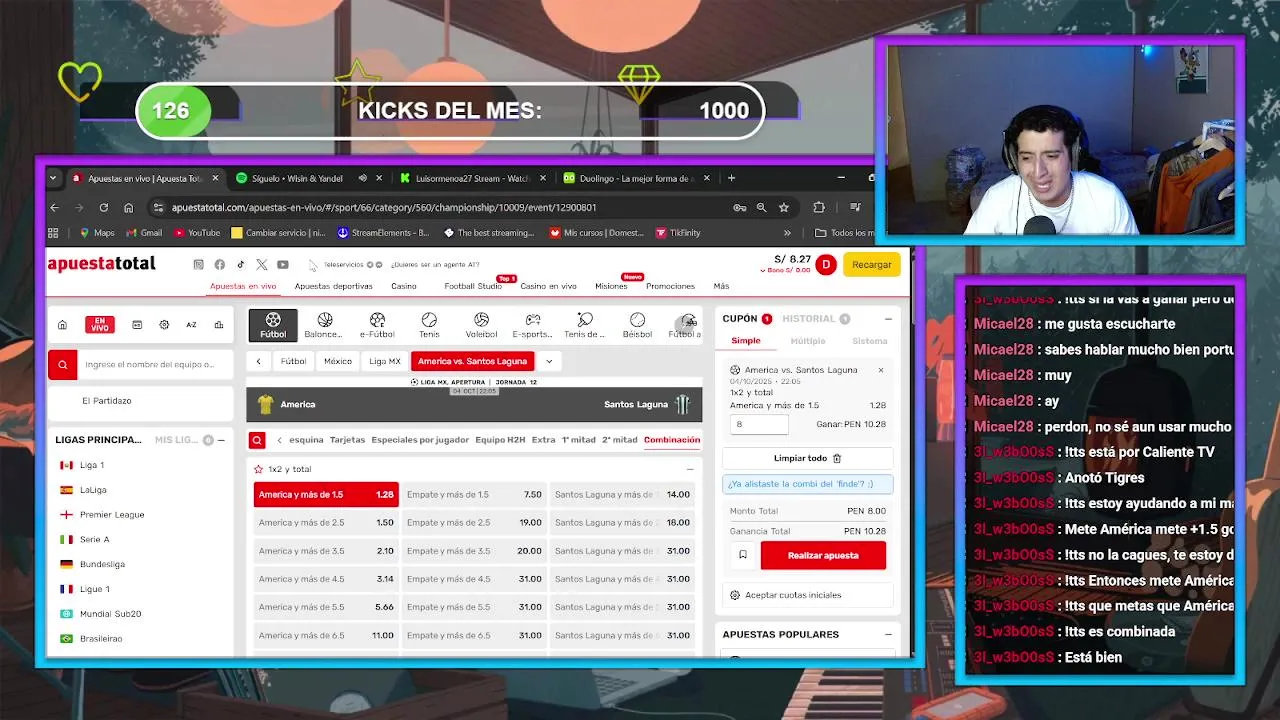Select bet America y más de 4.5
The width and height of the screenshot is (1280, 720).
click(x=326, y=578)
